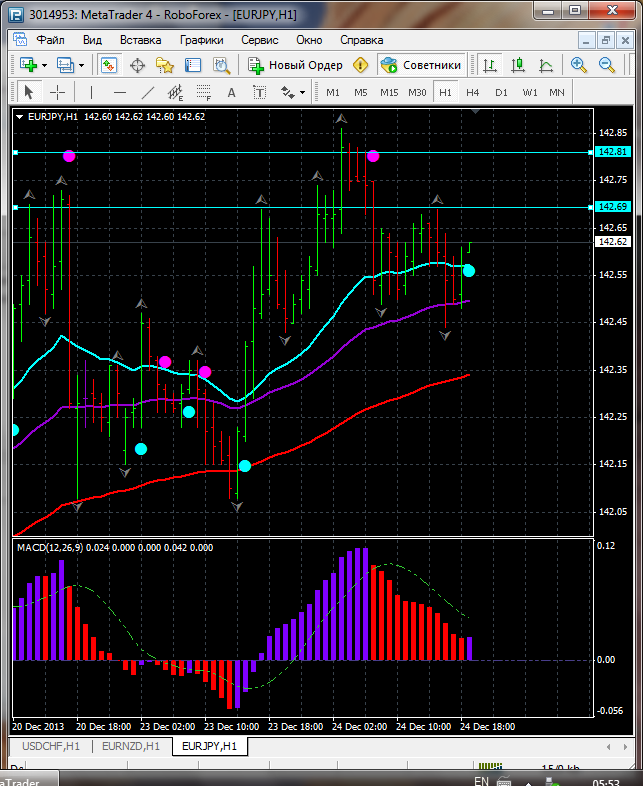Expand the arrows objects dropdown
The width and height of the screenshot is (643, 786).
[302, 92]
